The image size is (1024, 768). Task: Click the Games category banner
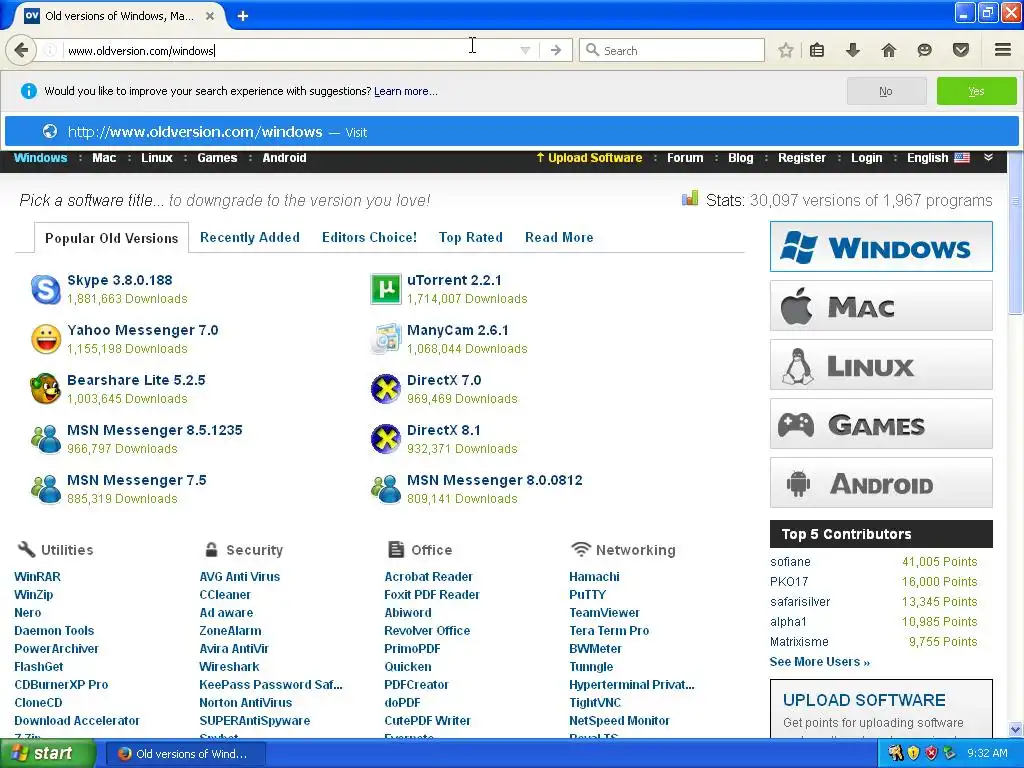coord(881,424)
